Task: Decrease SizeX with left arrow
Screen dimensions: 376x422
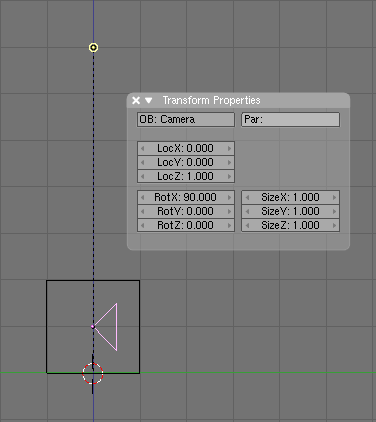Action: click(x=247, y=197)
